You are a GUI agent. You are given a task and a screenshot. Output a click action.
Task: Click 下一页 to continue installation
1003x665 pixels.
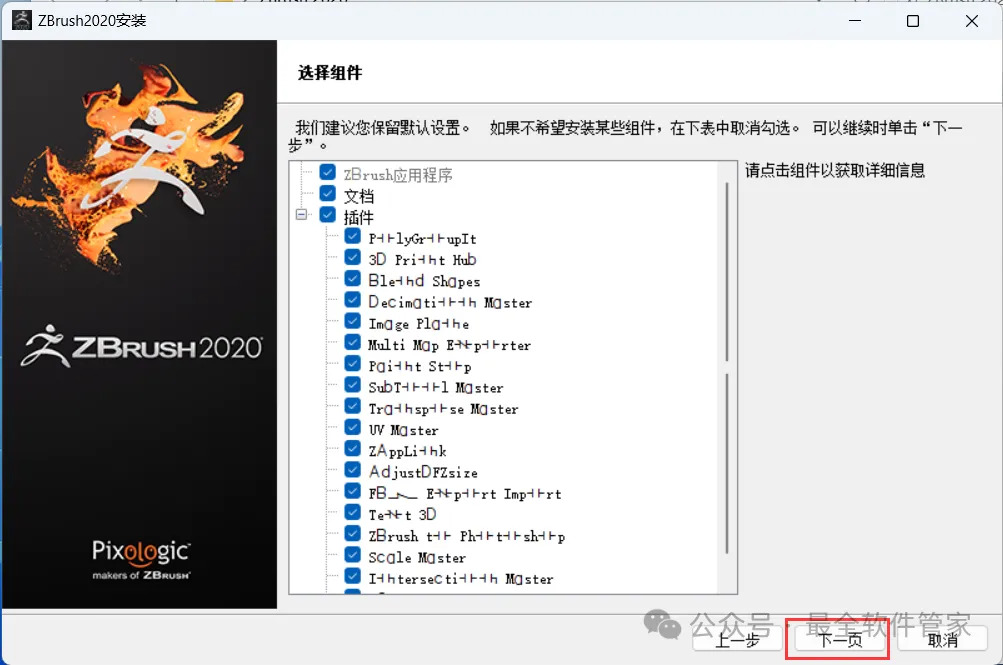pos(839,639)
